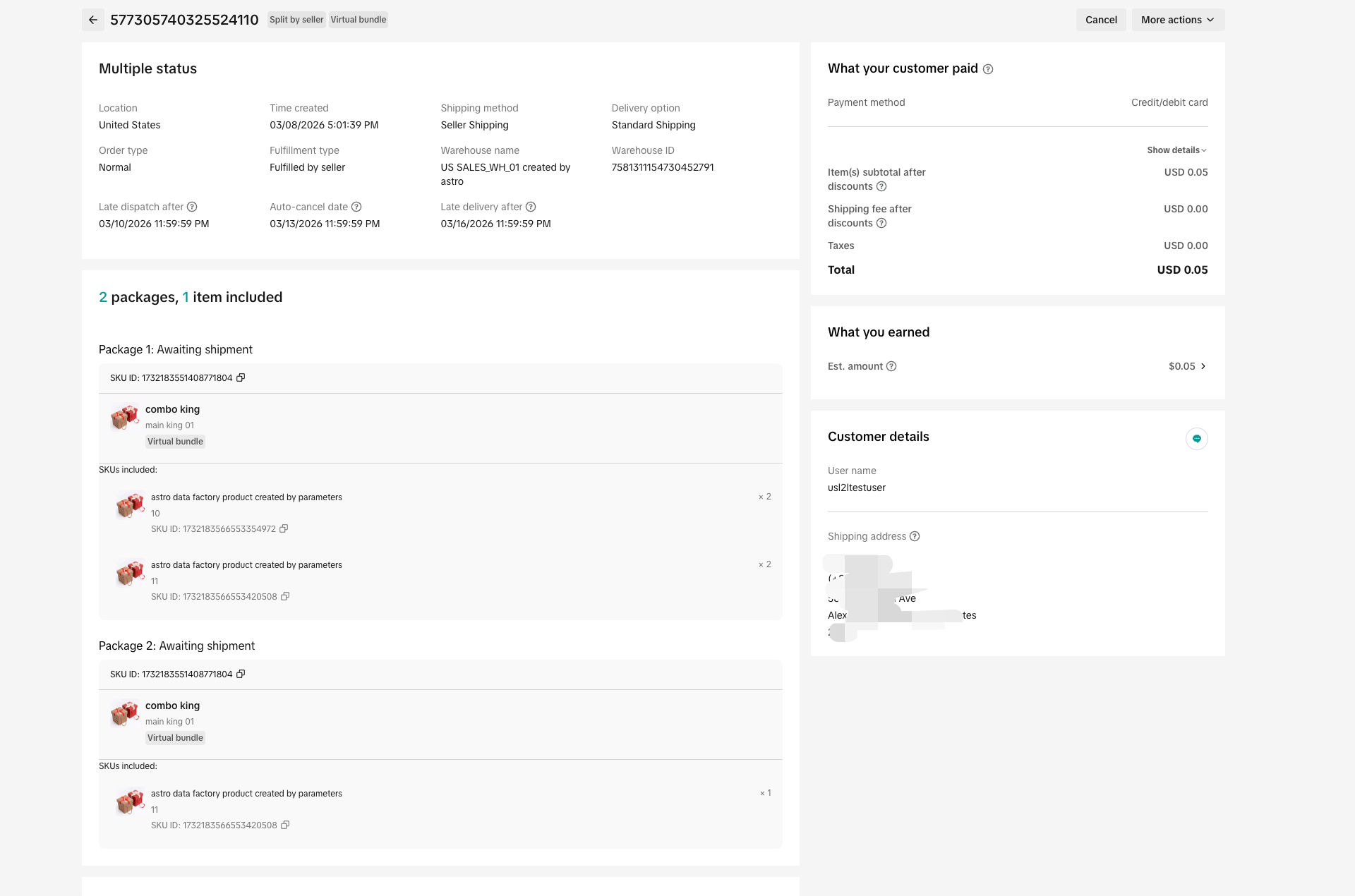Click the Cancel button
Image resolution: width=1355 pixels, height=896 pixels.
[x=1100, y=20]
